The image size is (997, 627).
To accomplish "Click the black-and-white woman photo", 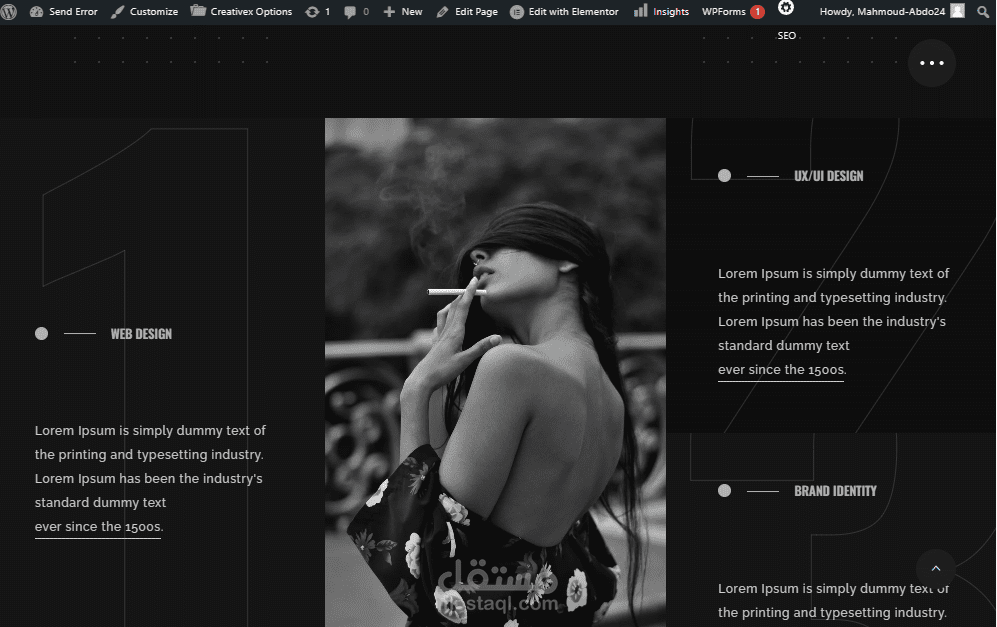I will click(x=495, y=372).
